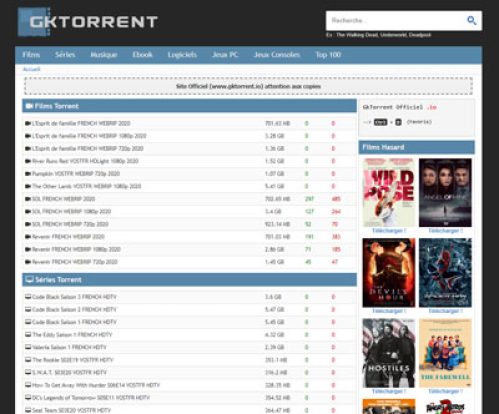Open Revenir FRENCH WEBRIP 1080p 2020
Image resolution: width=499 pixels, height=414 pixels.
(76, 249)
